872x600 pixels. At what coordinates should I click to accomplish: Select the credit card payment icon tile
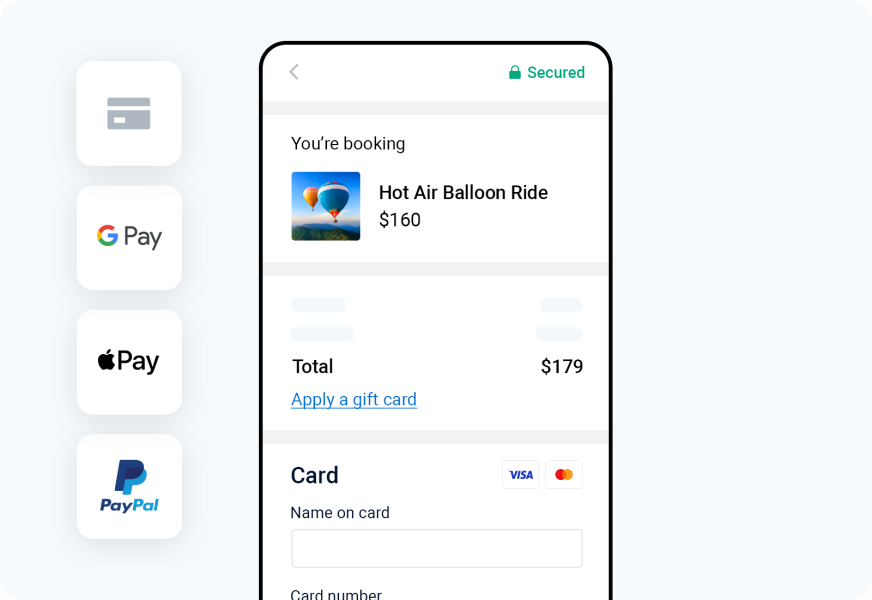click(x=129, y=113)
